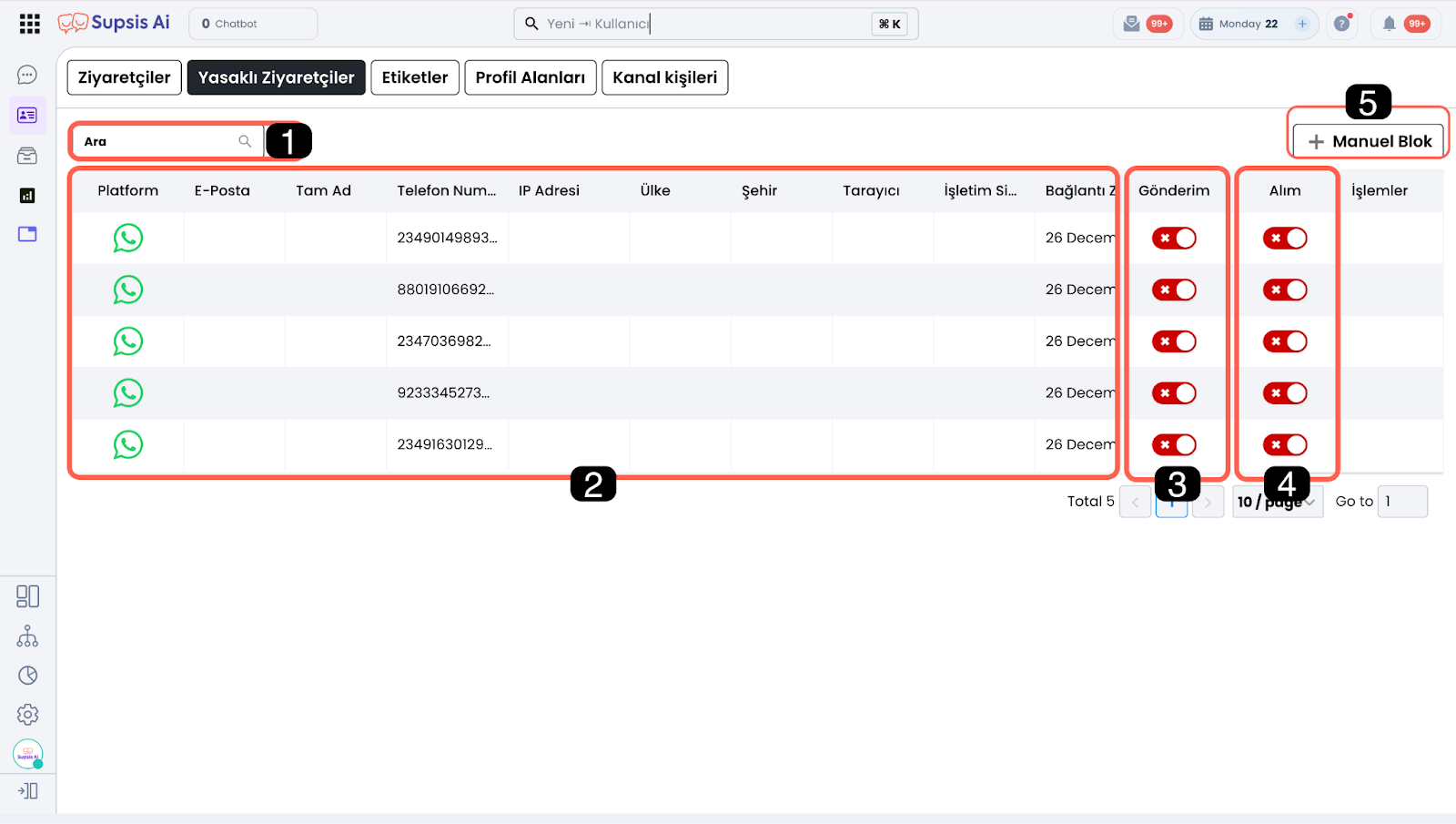
Task: Toggle Gönderim switch in the last row
Action: click(1174, 445)
